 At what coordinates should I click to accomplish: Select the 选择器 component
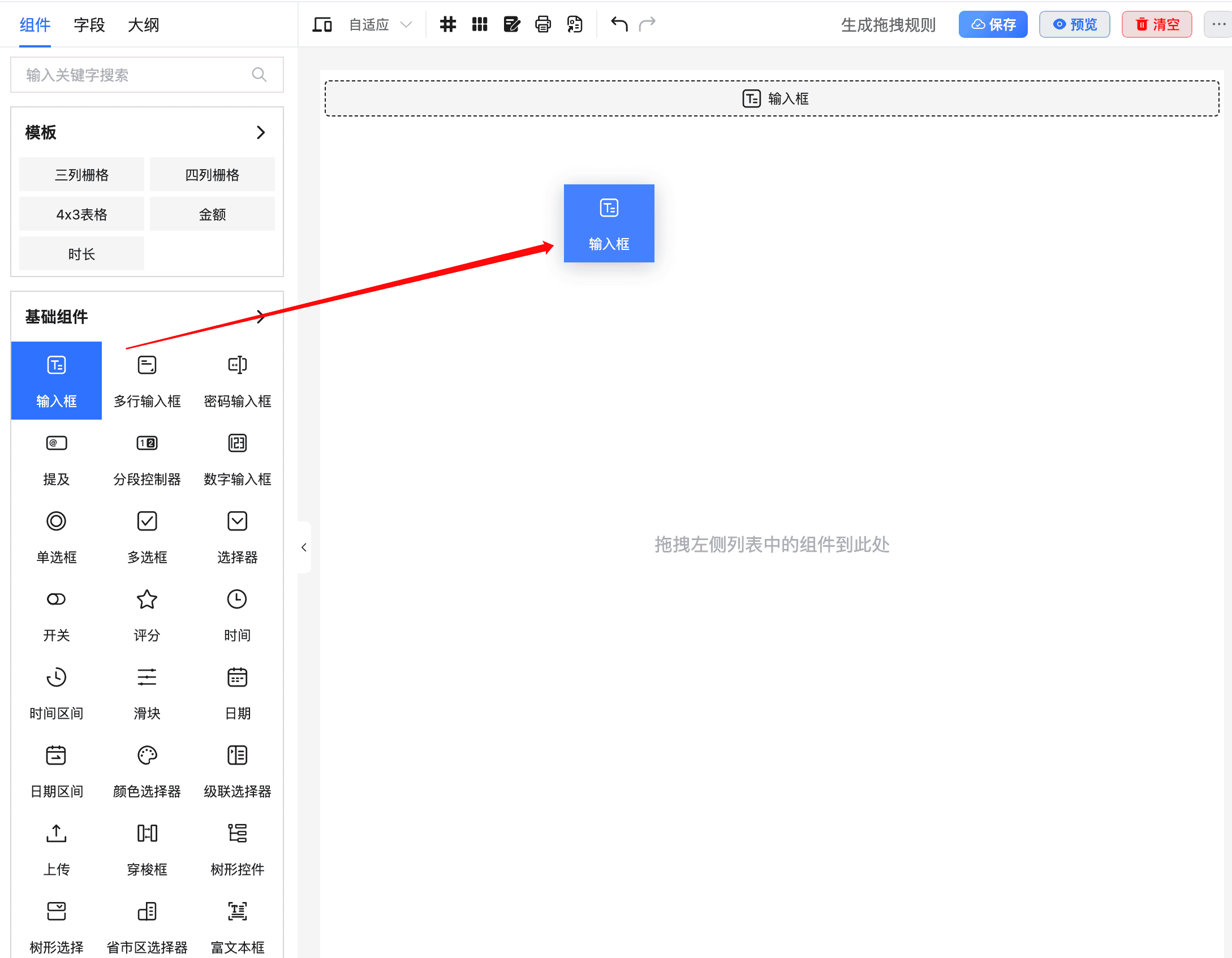238,537
